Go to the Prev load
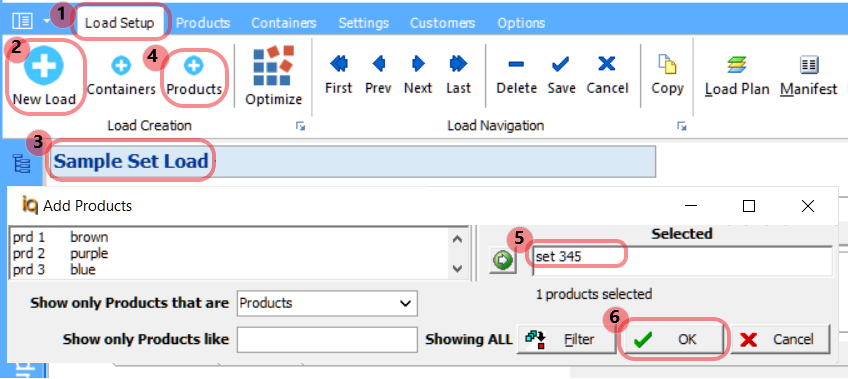 [x=378, y=64]
